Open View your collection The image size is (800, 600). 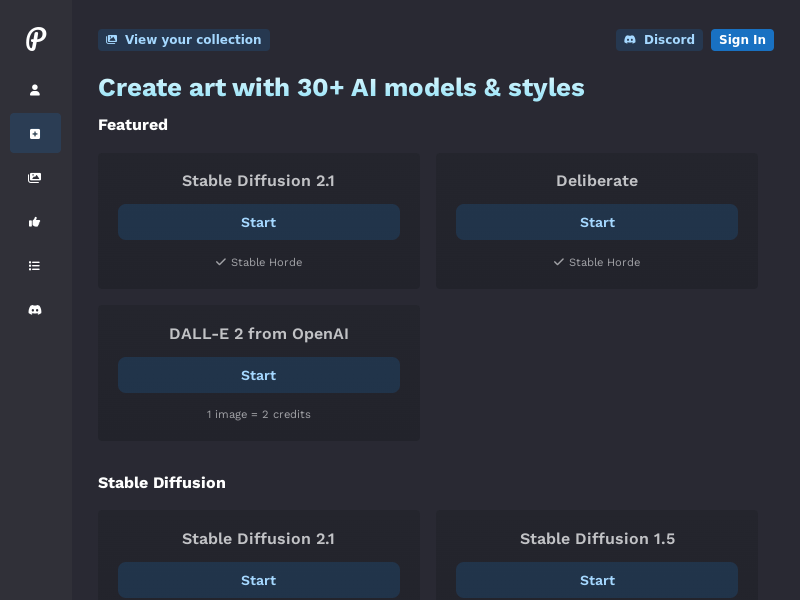[184, 40]
